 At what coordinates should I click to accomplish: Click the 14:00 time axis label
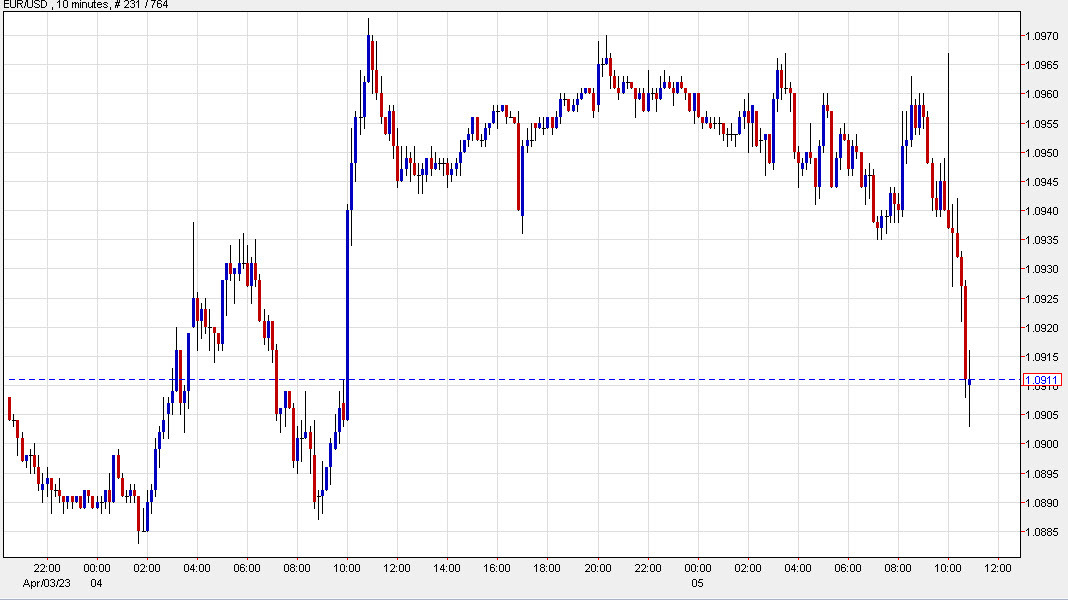click(447, 568)
